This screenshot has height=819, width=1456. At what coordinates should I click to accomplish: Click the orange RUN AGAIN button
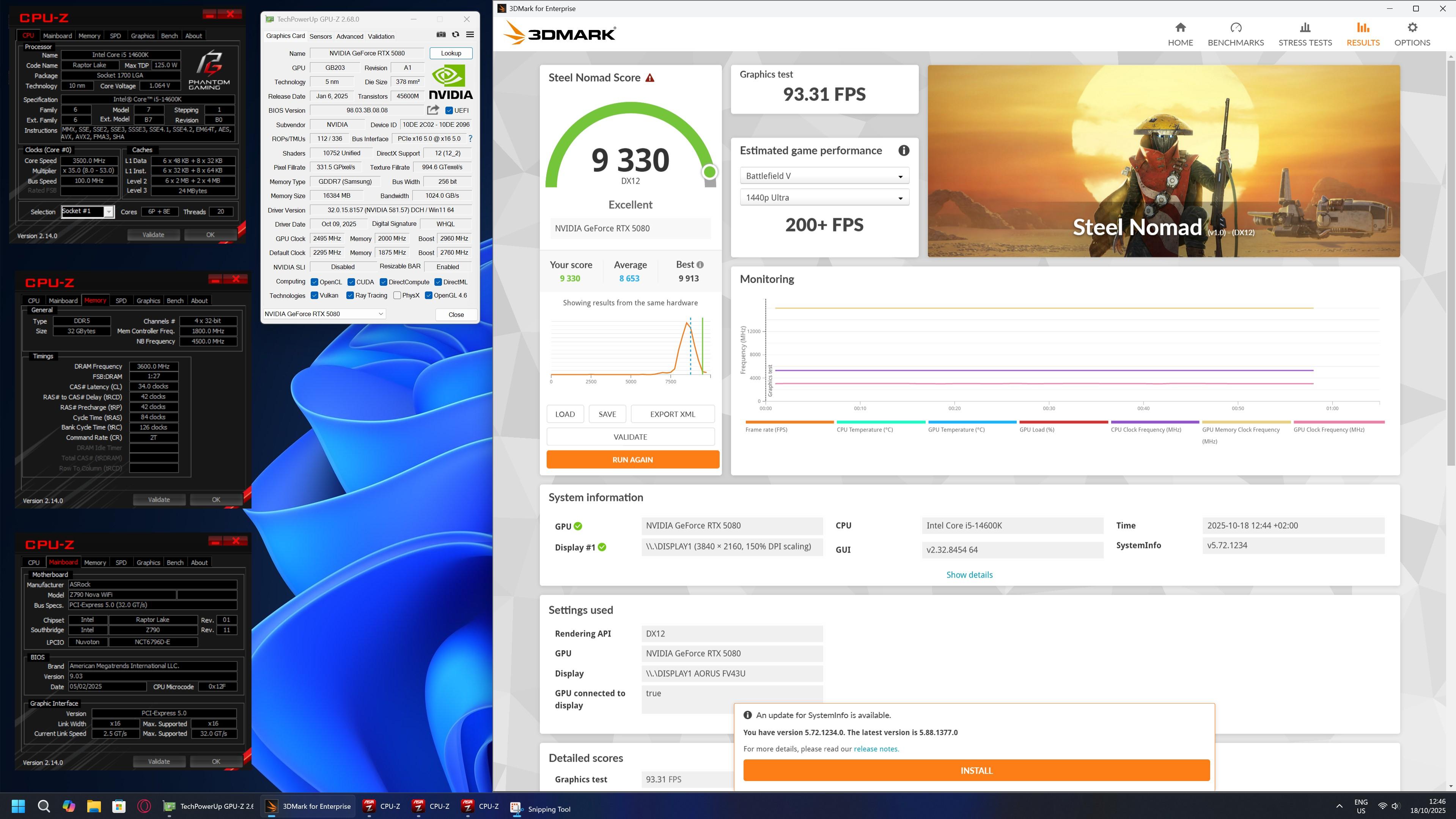632,459
